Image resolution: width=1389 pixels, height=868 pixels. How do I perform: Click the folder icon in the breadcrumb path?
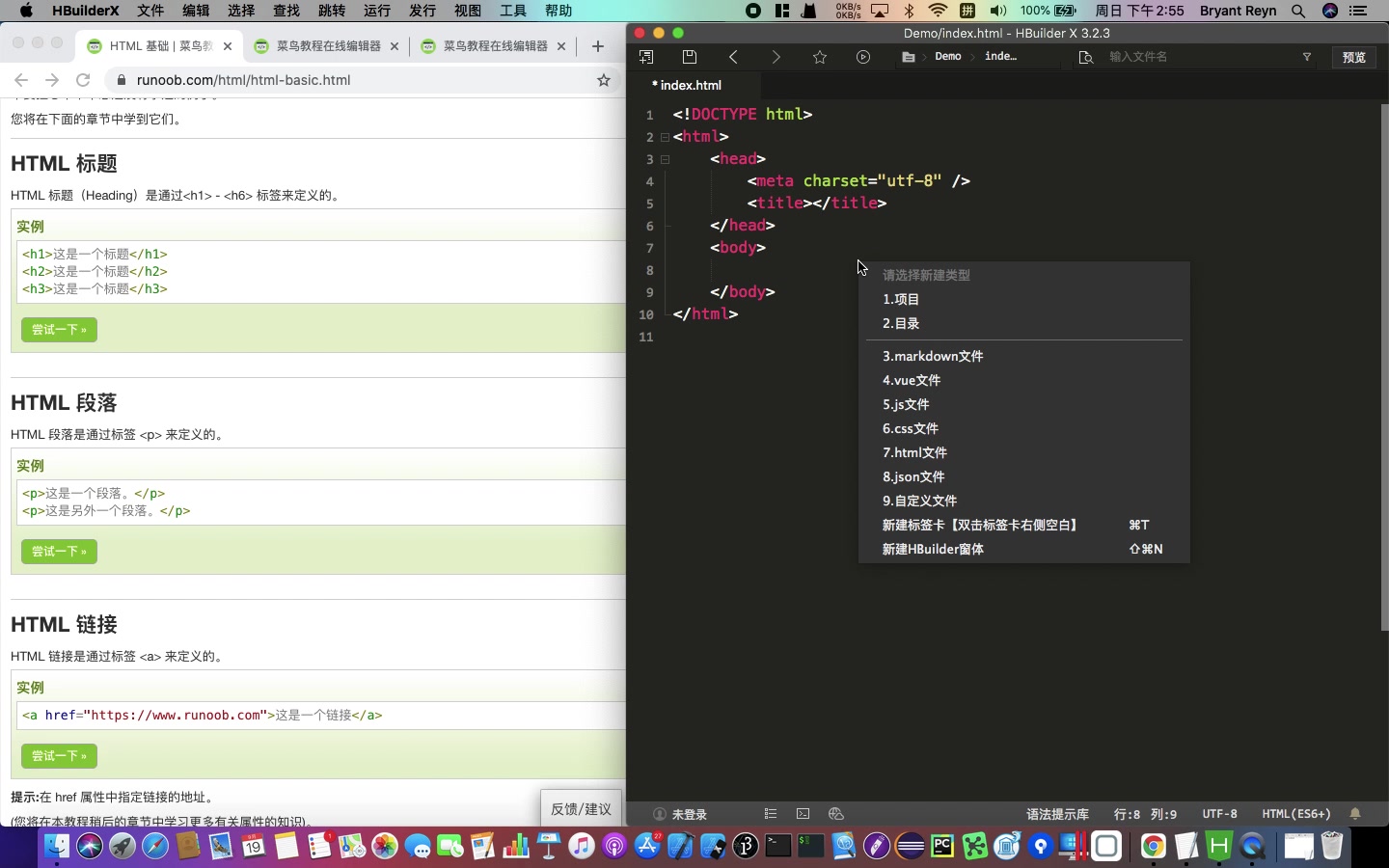tap(909, 57)
